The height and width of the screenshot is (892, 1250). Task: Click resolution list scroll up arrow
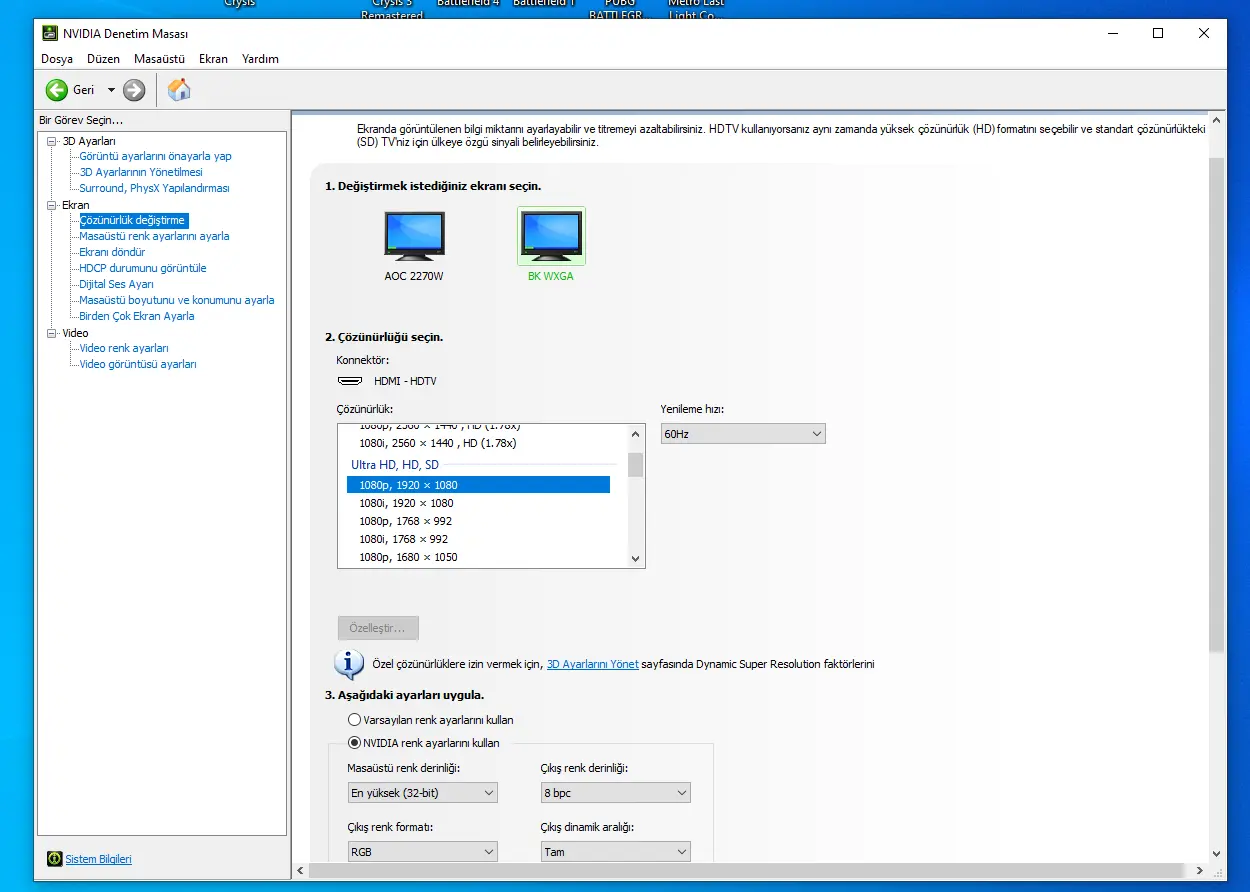(x=635, y=433)
